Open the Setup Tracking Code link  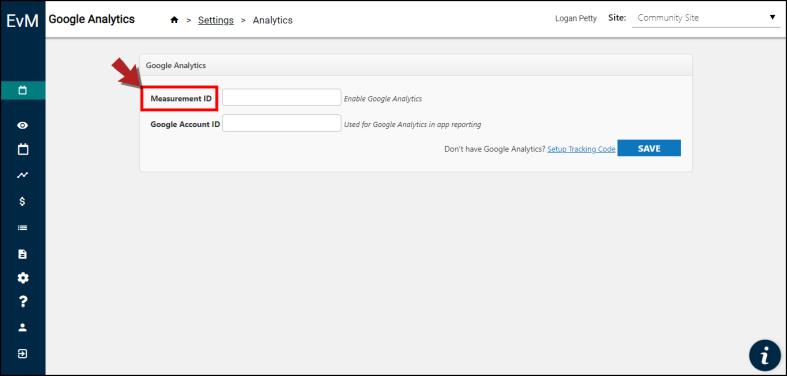581,149
